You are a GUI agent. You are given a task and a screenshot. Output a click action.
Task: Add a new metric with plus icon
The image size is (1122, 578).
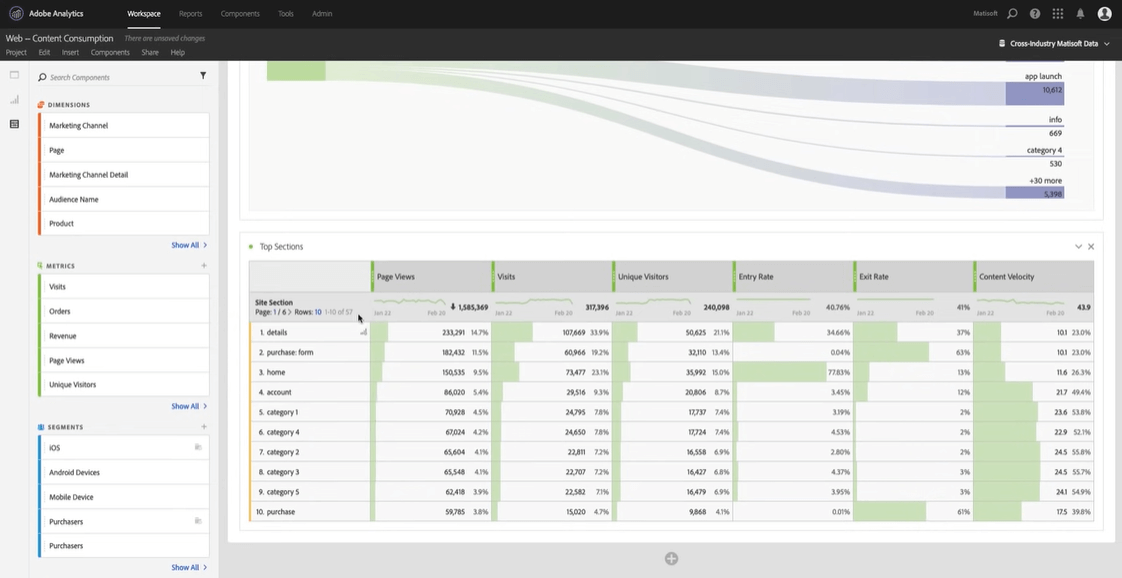204,265
